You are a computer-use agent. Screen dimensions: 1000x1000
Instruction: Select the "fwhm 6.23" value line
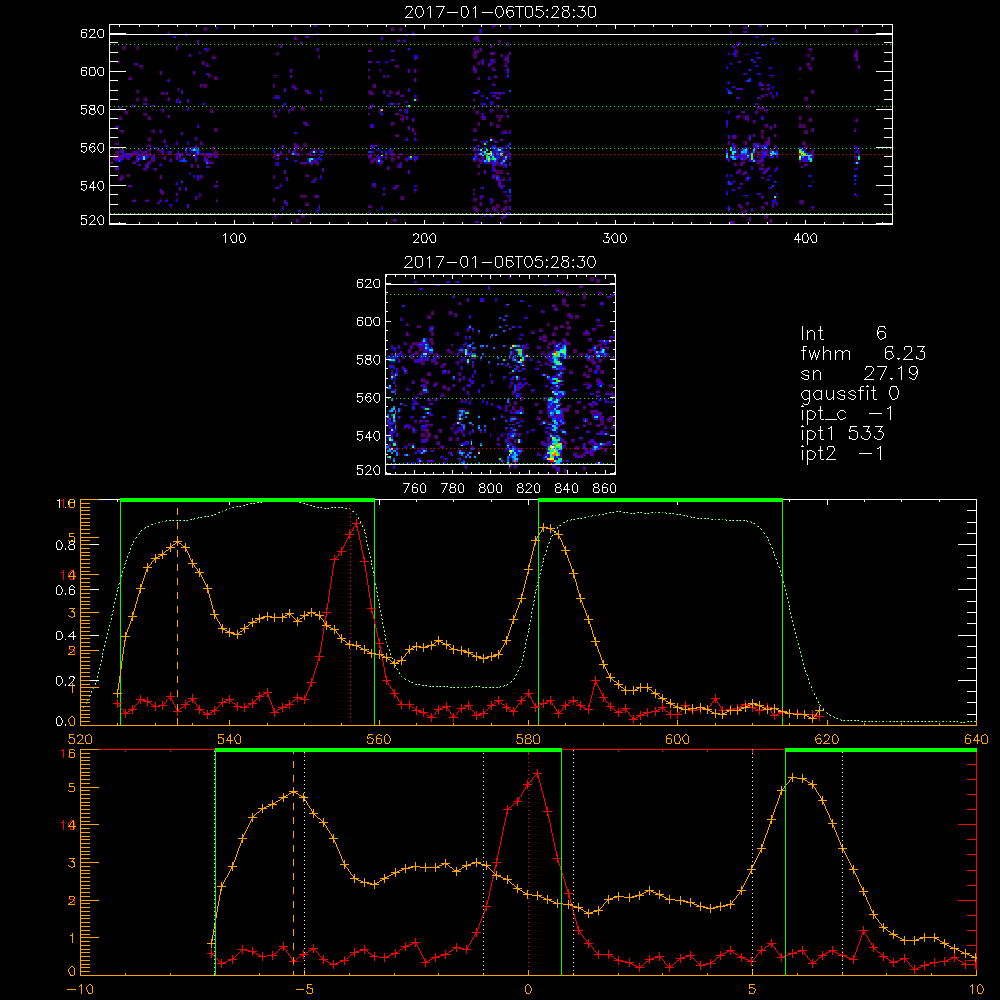pos(863,353)
